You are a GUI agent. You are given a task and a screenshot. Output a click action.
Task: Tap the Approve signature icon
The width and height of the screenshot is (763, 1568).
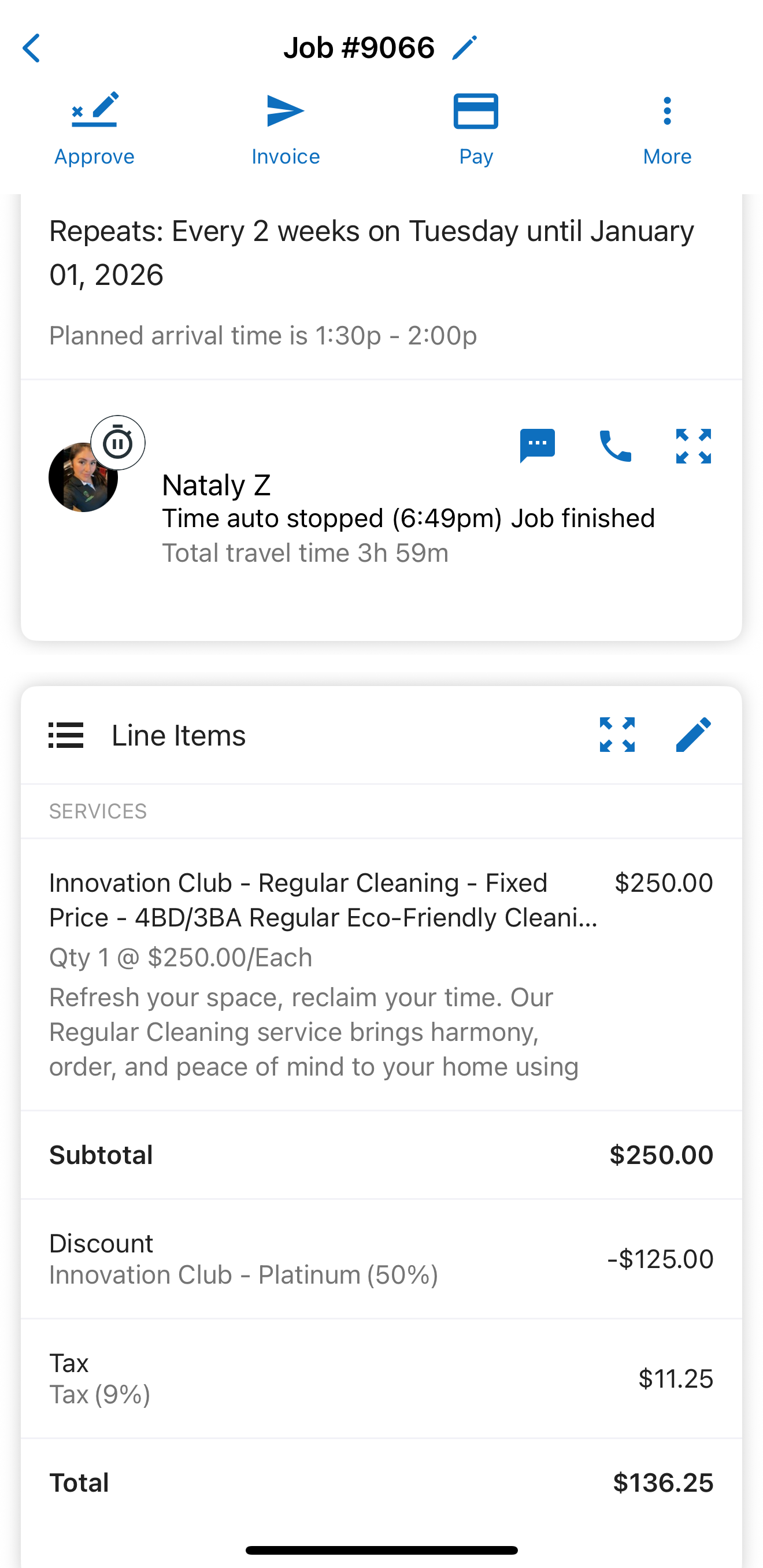(x=94, y=110)
